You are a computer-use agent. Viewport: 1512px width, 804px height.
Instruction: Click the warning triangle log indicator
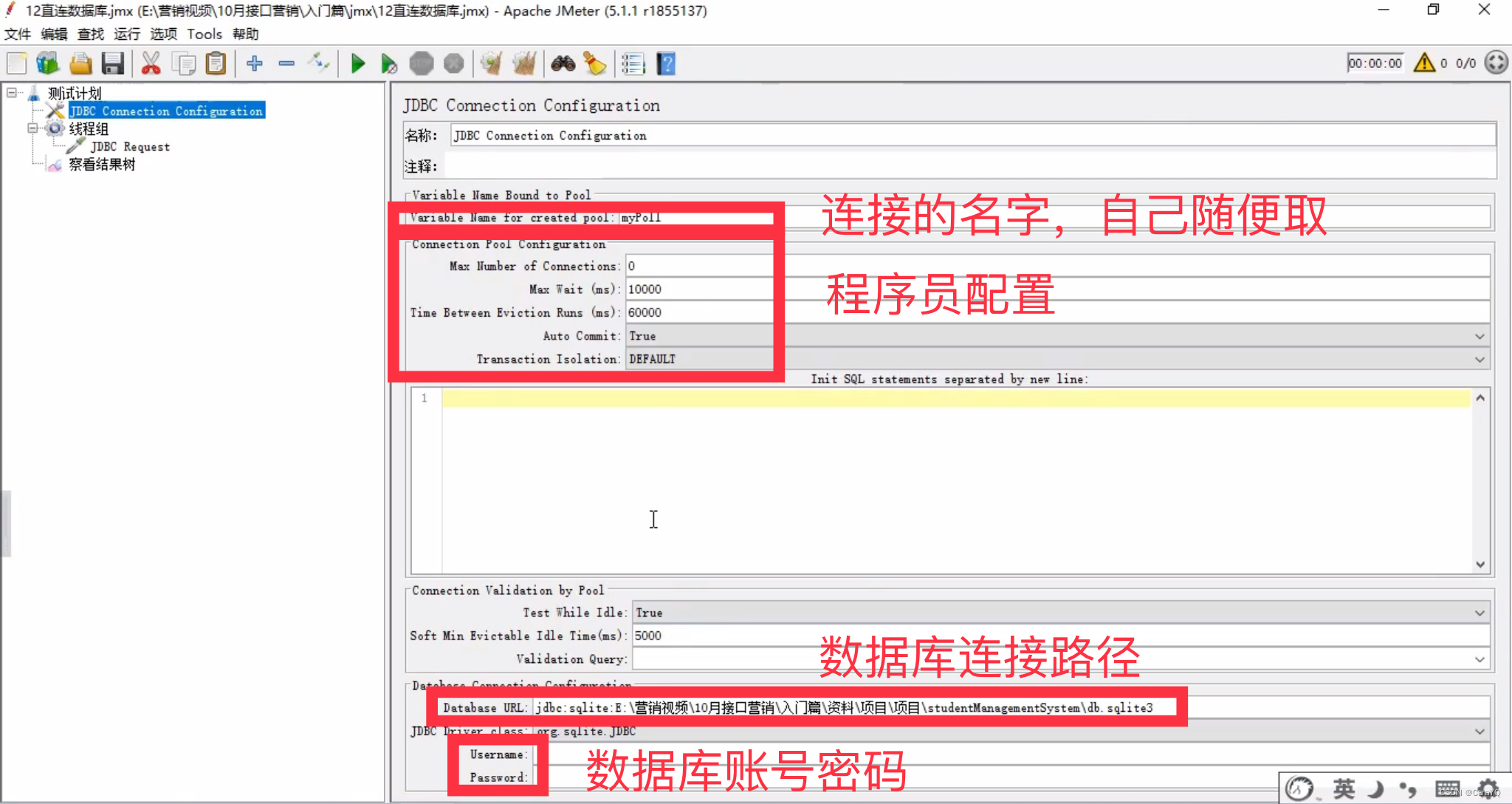point(1424,63)
